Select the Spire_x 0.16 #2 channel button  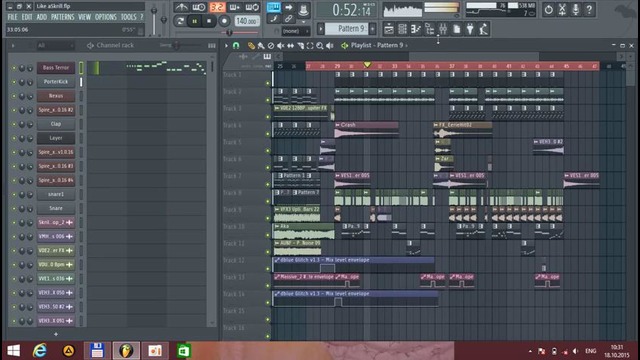click(56, 110)
